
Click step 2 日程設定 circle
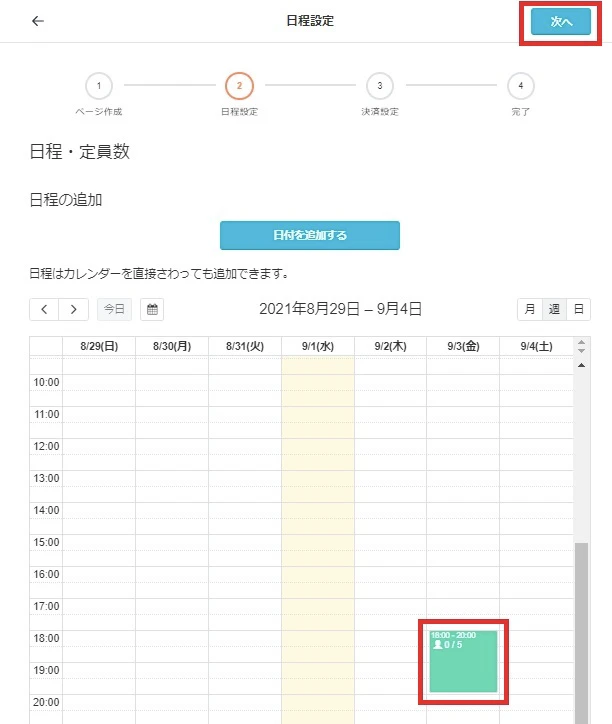click(239, 85)
